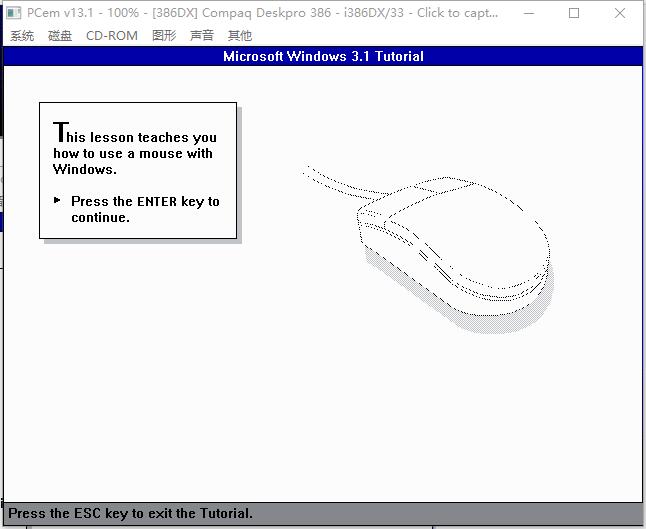Click the 'Press the ENTER key to continue' text

point(145,209)
